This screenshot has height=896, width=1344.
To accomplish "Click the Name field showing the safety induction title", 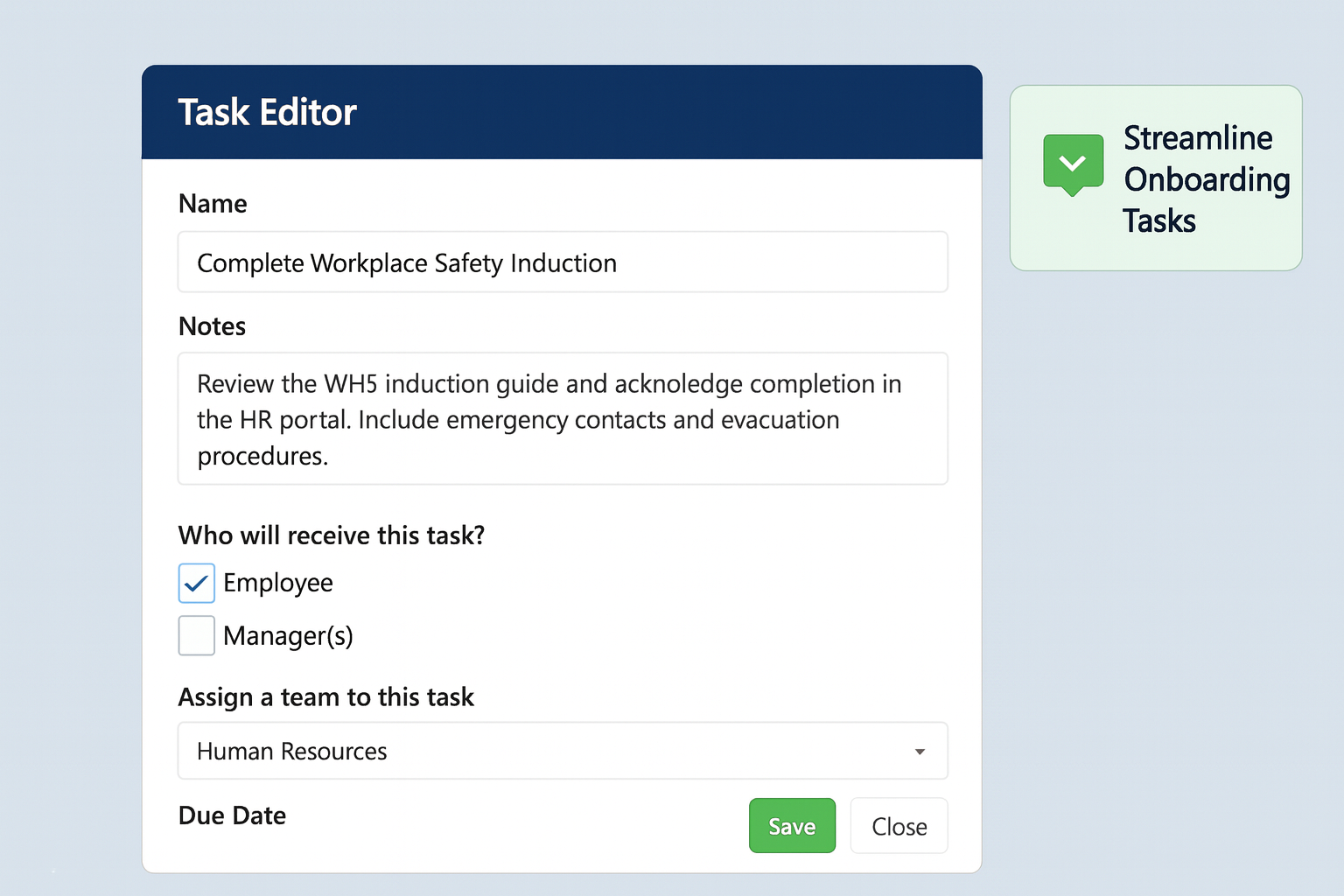I will [x=563, y=262].
